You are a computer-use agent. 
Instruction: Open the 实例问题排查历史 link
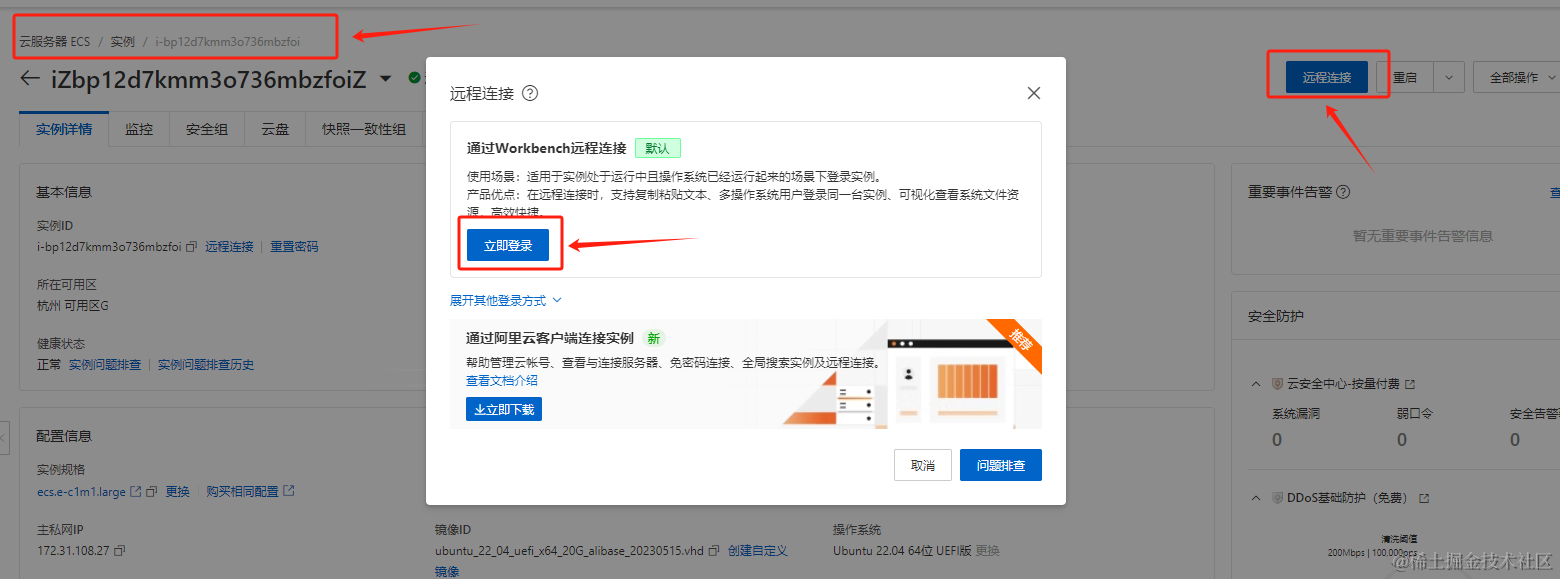tap(206, 365)
